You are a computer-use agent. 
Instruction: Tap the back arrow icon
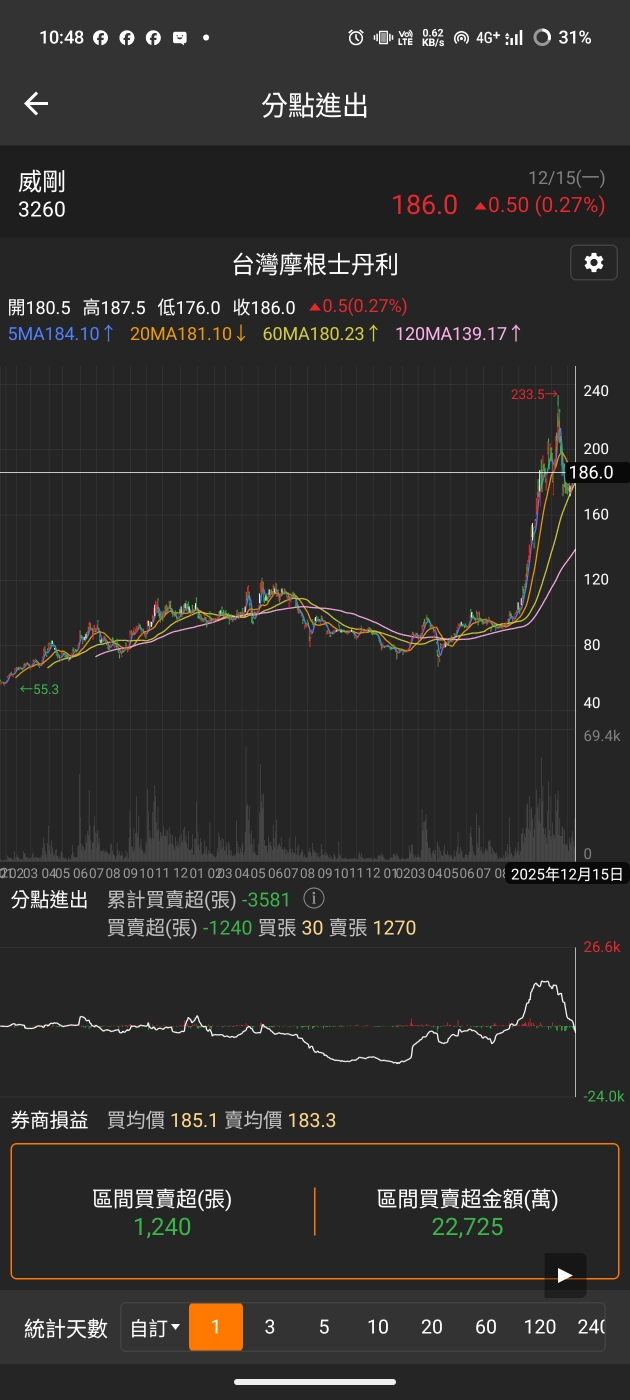[x=36, y=104]
